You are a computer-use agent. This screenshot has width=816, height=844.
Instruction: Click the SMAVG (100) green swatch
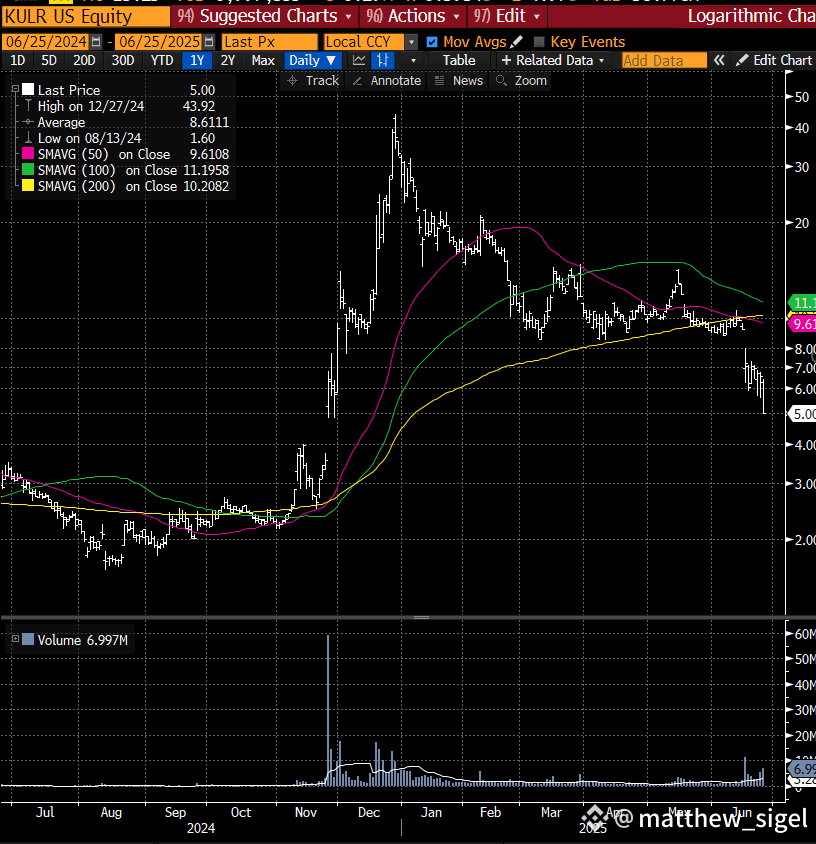tap(28, 170)
